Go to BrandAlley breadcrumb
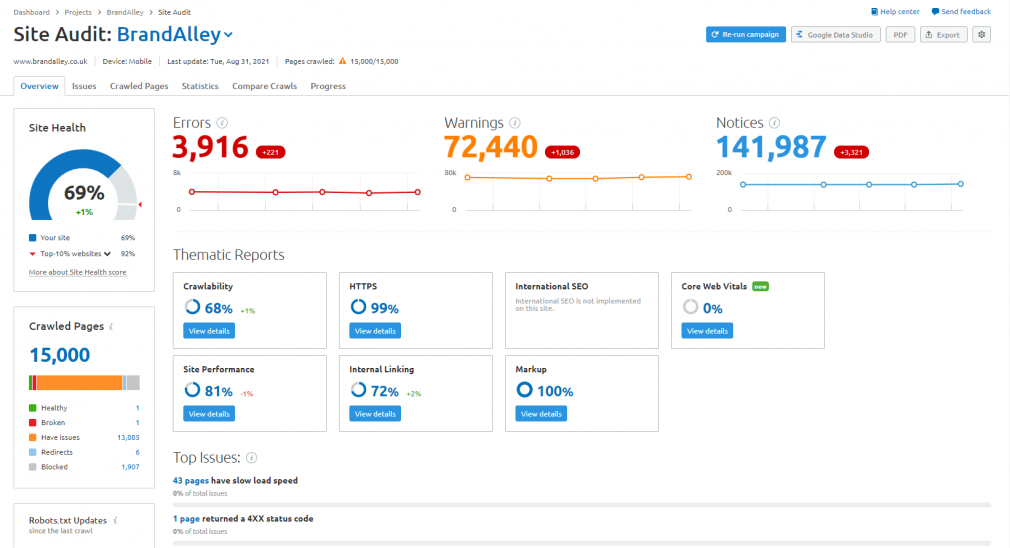The width and height of the screenshot is (1010, 548). click(x=125, y=12)
